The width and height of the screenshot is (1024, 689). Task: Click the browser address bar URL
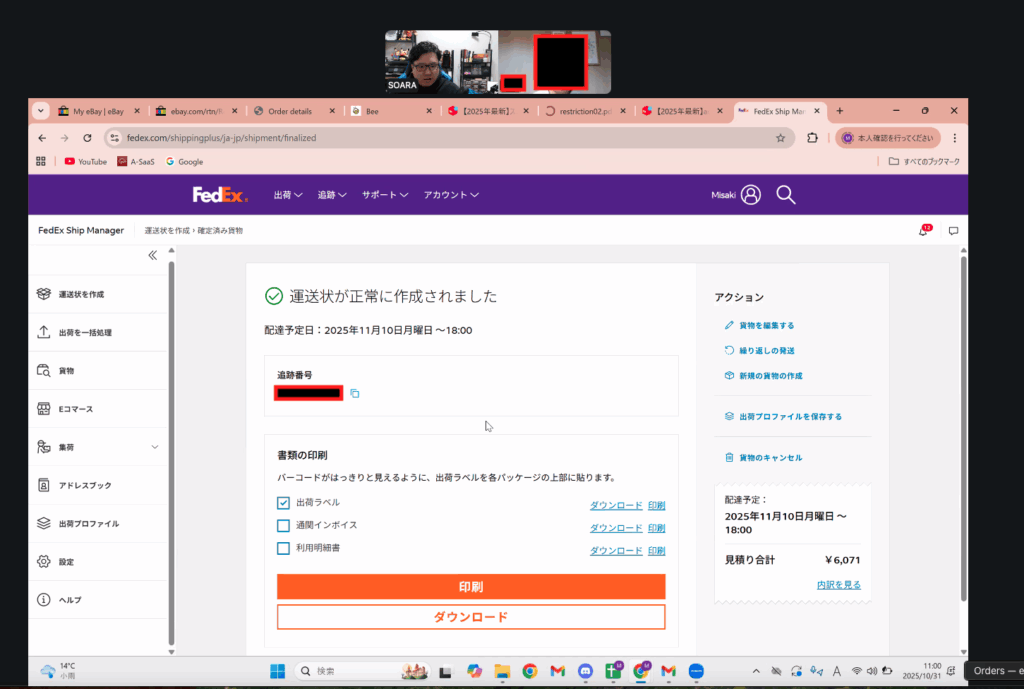(x=400, y=138)
